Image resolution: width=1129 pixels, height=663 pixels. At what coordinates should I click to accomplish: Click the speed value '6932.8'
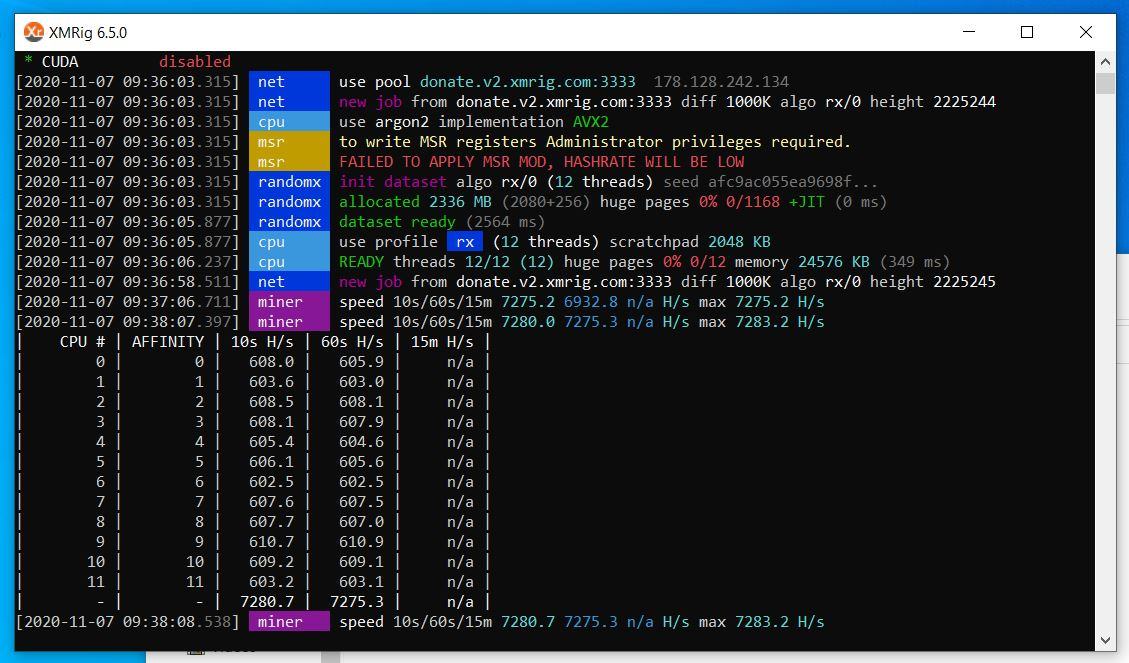click(590, 302)
